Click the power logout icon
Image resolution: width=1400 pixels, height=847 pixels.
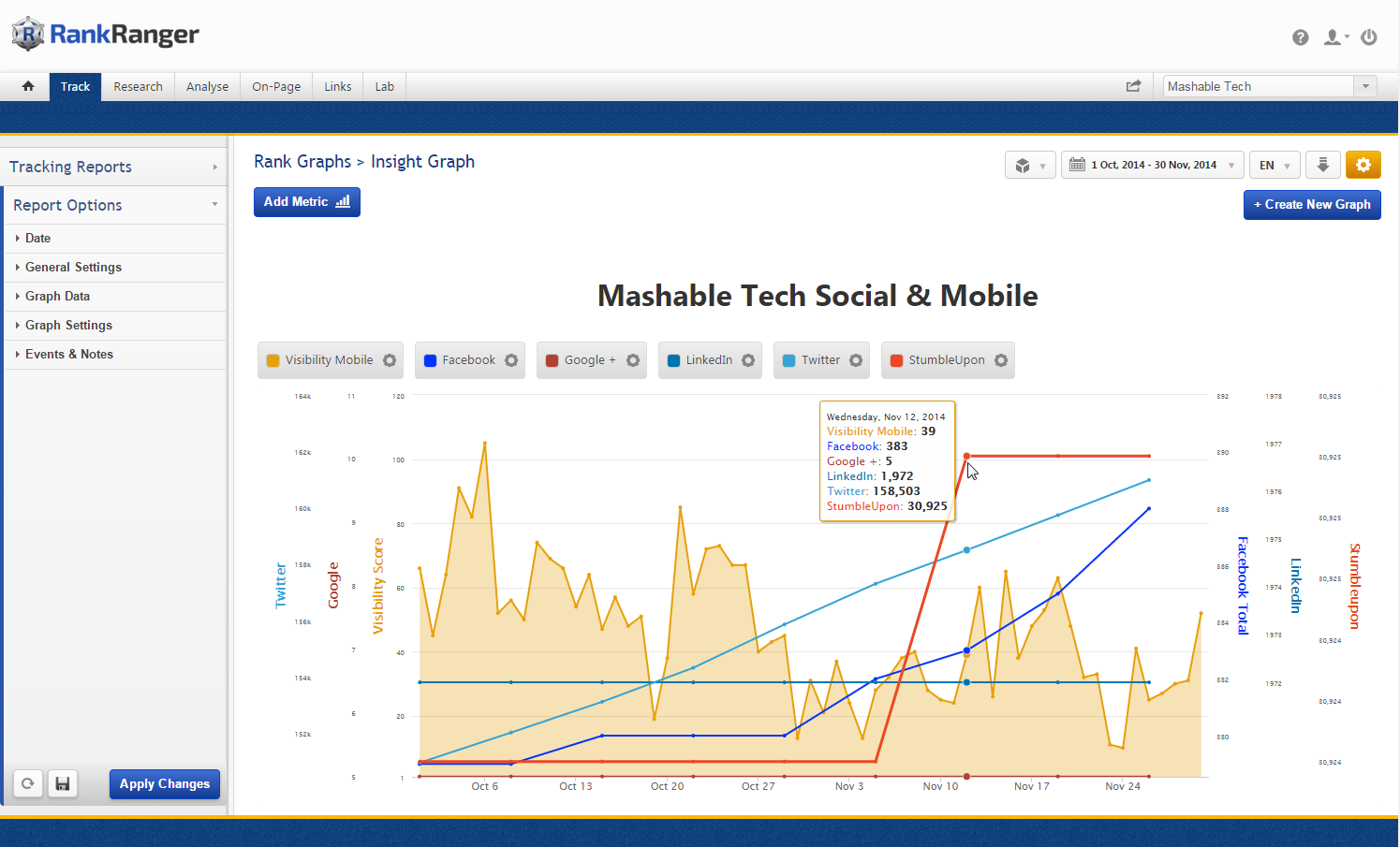1369,37
